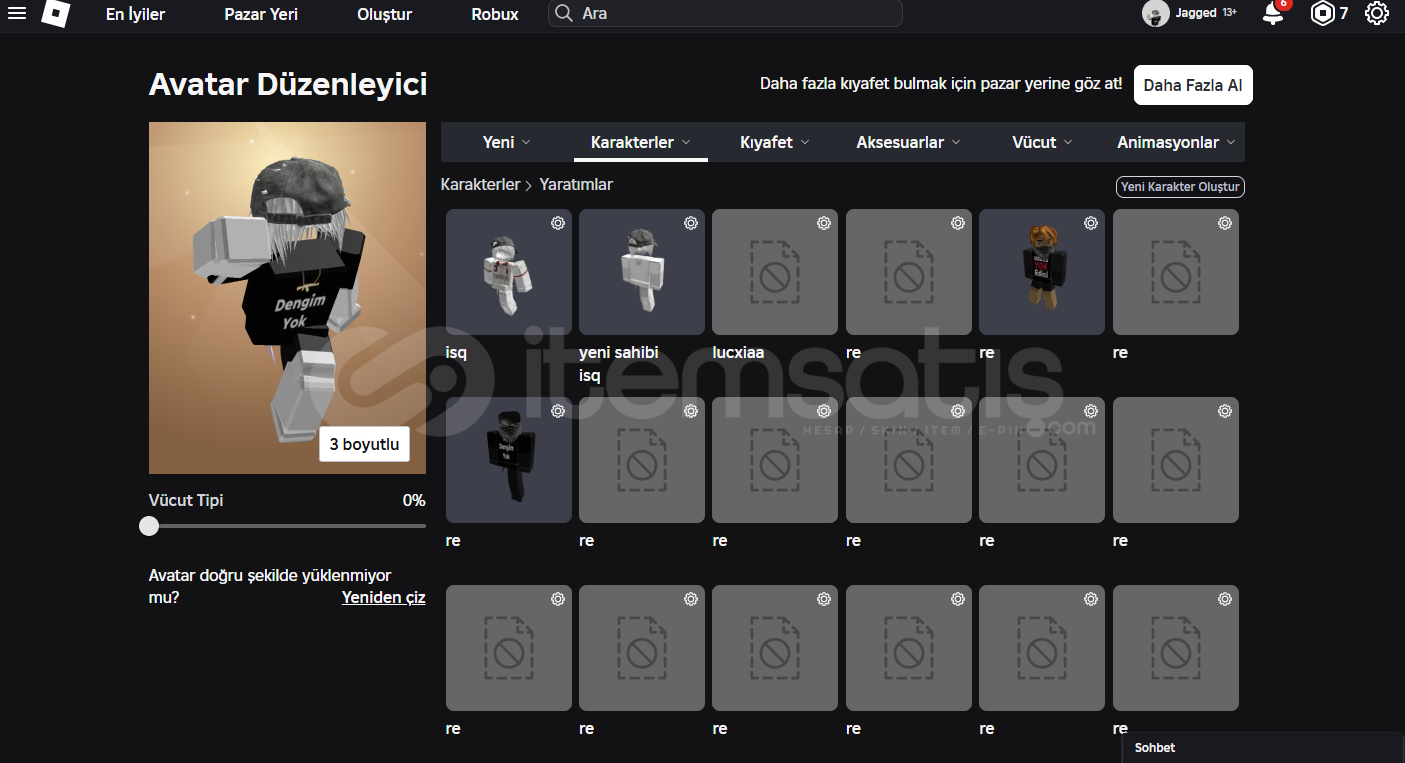1405x763 pixels.
Task: Click the Vücut Tipi slider handle
Action: click(x=149, y=526)
